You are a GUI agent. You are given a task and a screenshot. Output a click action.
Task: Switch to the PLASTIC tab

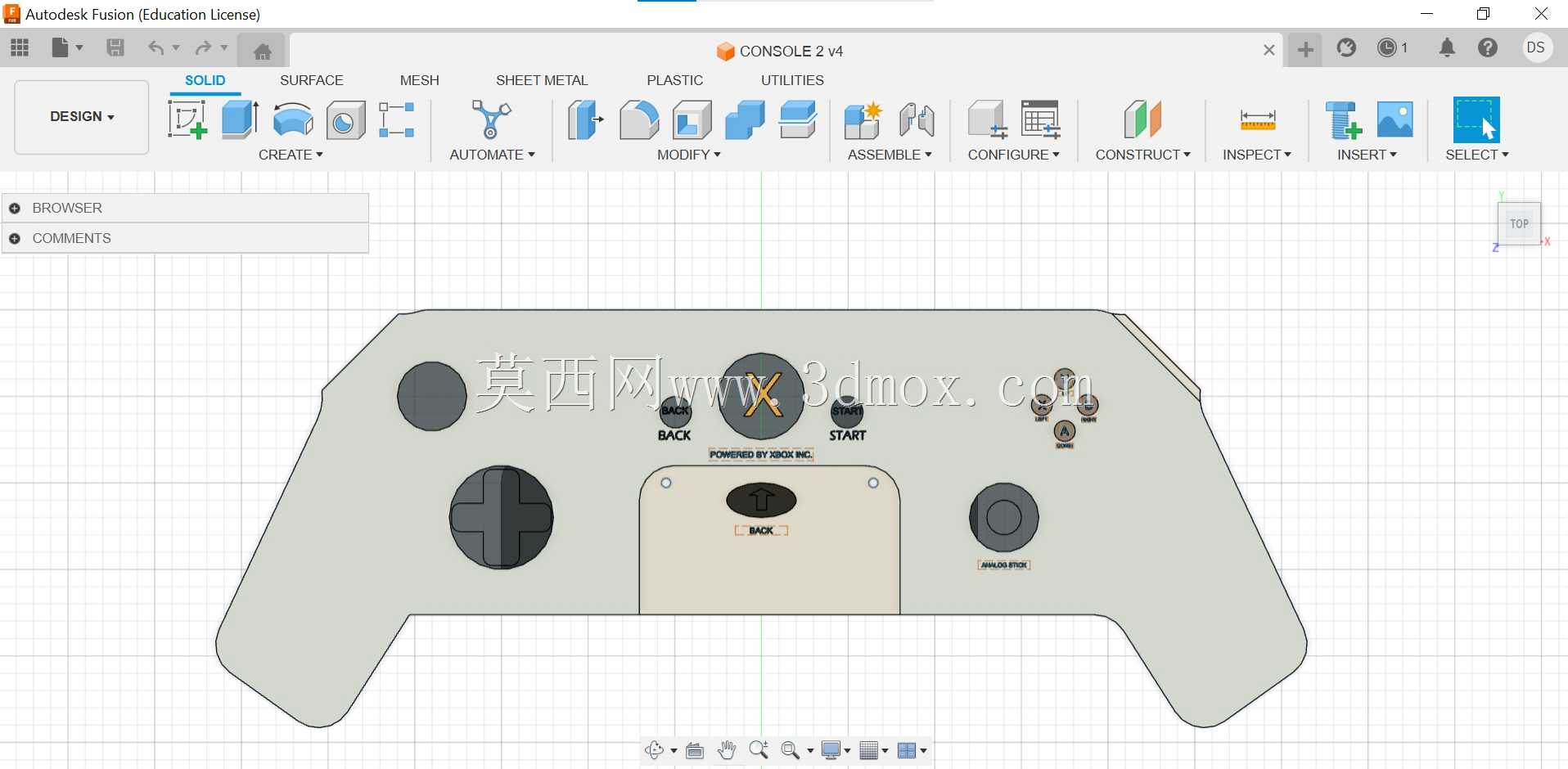pyautogui.click(x=675, y=80)
